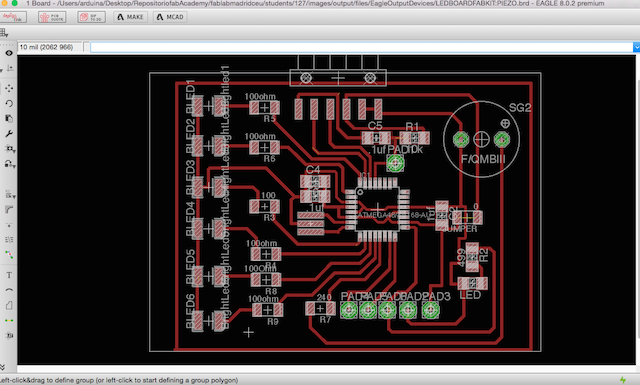Click the BLED1 LED component
Image resolution: width=640 pixels, height=385 pixels.
[x=208, y=106]
